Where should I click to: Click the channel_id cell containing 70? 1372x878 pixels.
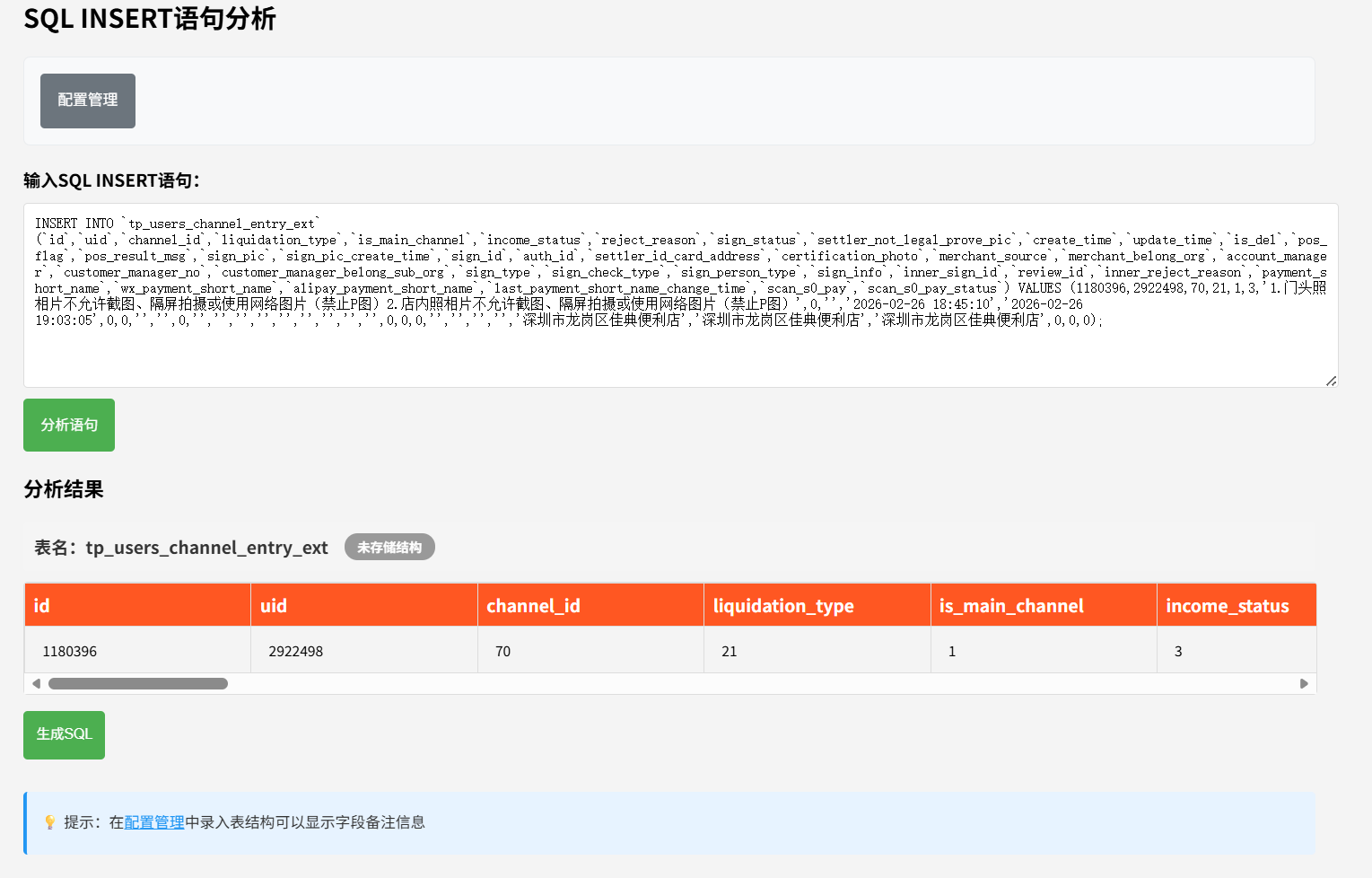[503, 652]
